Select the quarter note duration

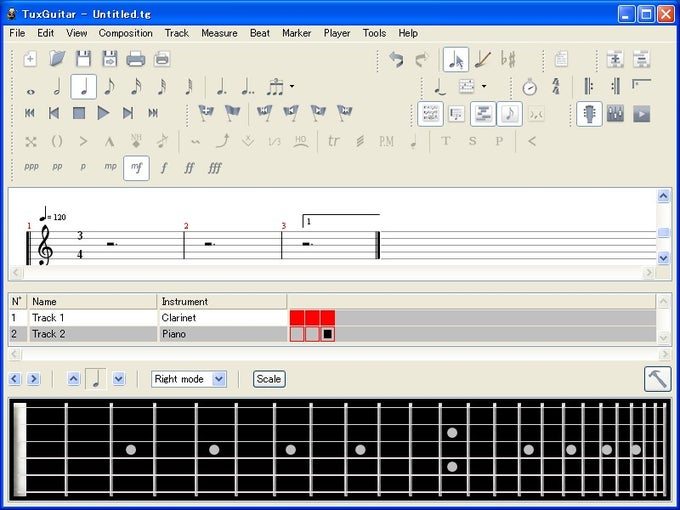click(x=83, y=87)
